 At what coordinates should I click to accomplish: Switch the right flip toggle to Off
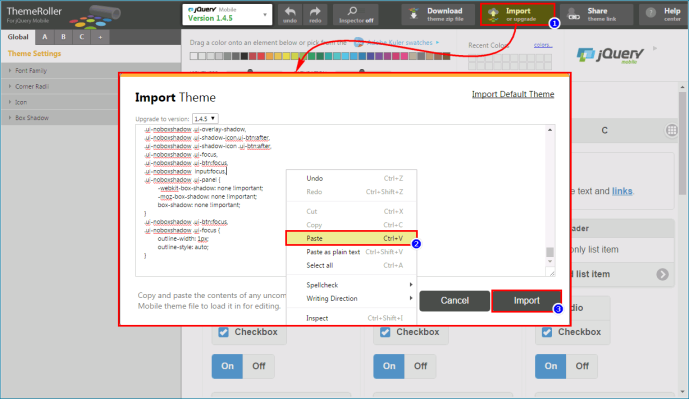[x=582, y=366]
